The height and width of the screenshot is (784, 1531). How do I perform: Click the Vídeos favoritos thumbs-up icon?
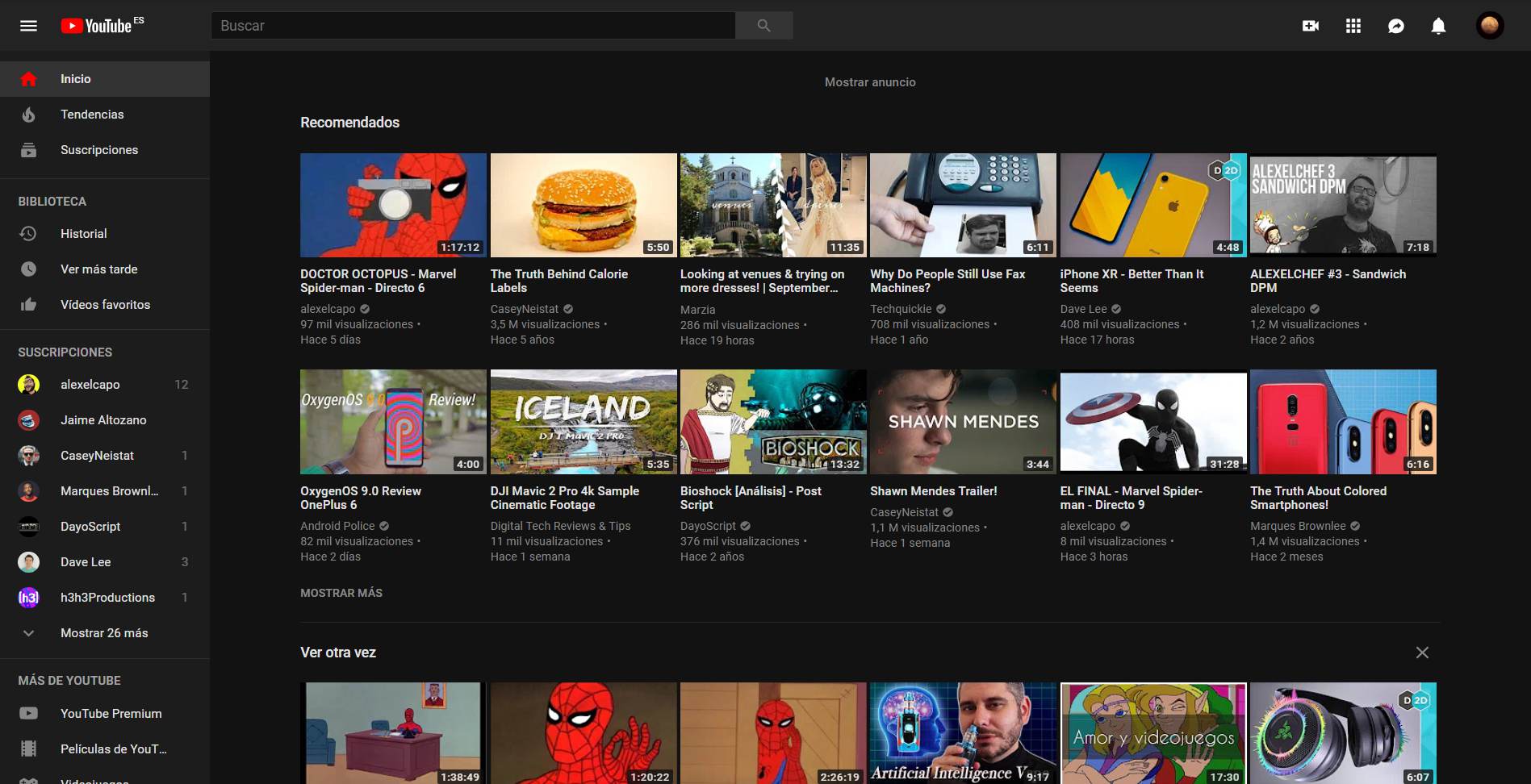tap(28, 305)
